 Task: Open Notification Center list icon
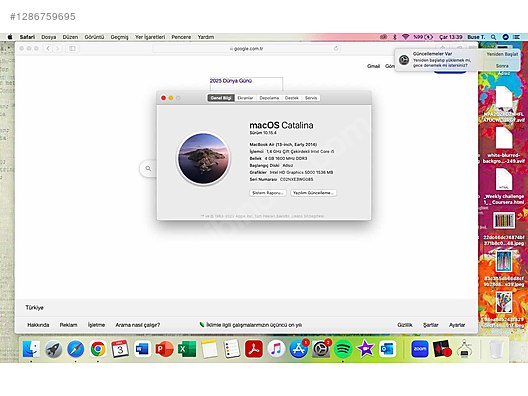tap(516, 37)
